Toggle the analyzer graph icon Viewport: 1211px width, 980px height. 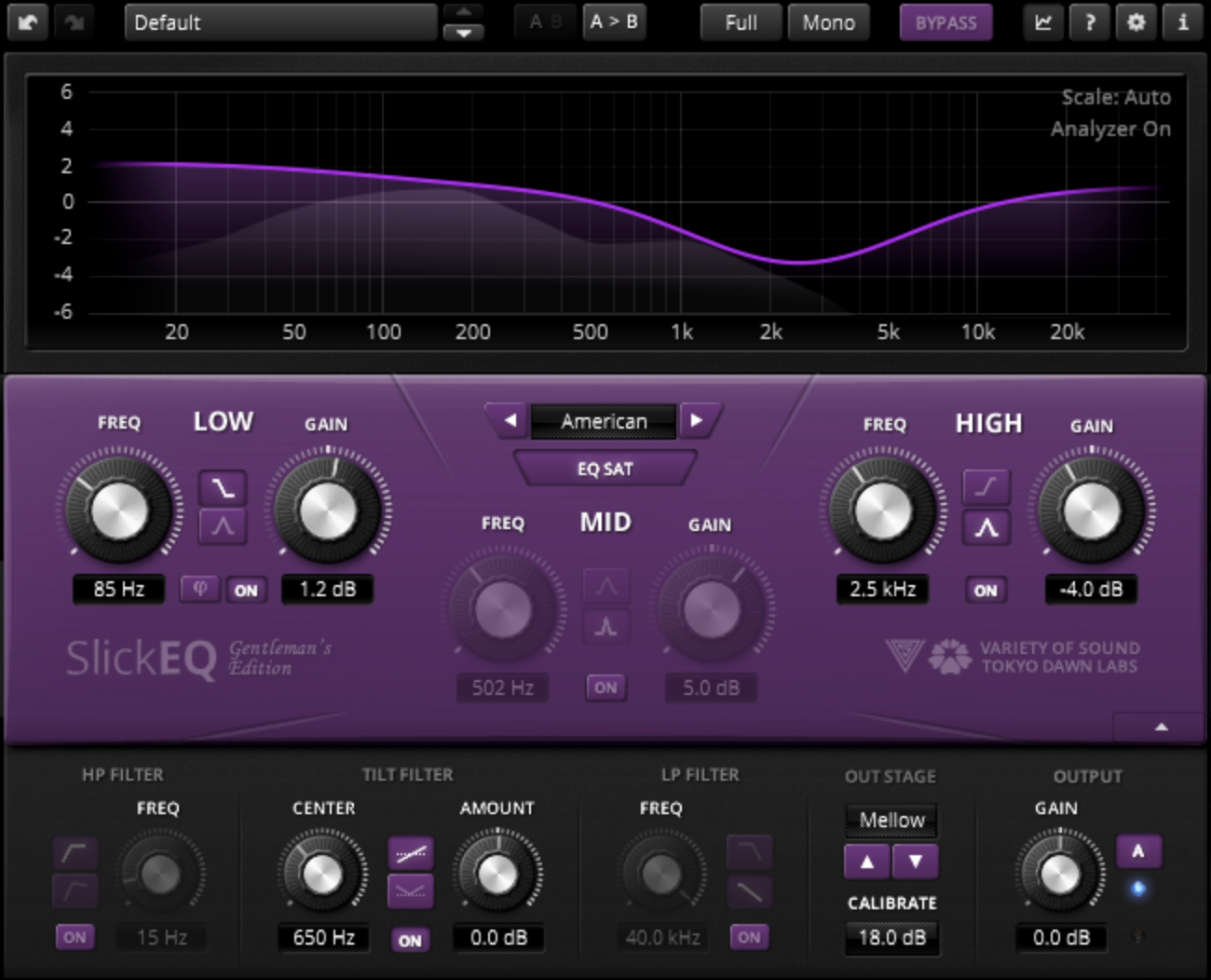point(1043,22)
